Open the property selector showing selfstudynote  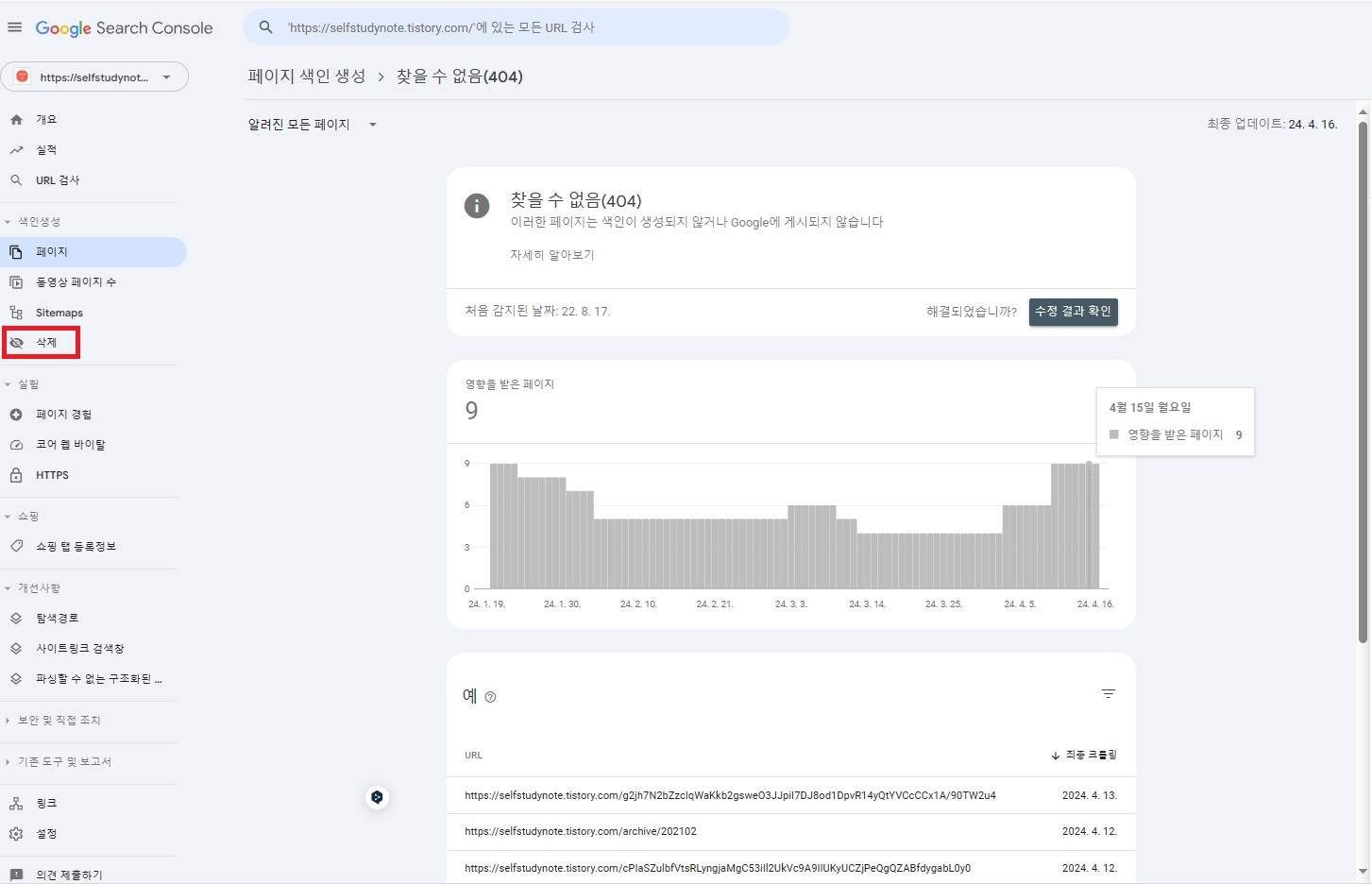click(x=94, y=76)
